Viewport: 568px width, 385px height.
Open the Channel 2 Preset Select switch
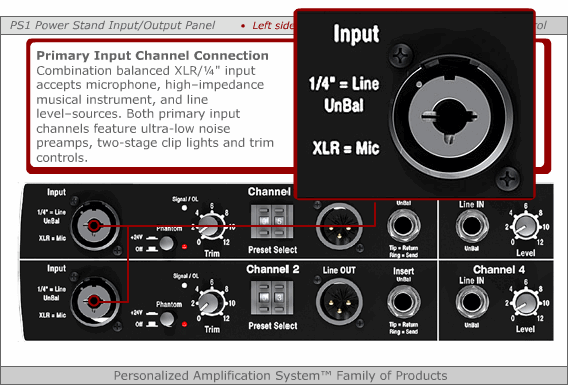[272, 298]
